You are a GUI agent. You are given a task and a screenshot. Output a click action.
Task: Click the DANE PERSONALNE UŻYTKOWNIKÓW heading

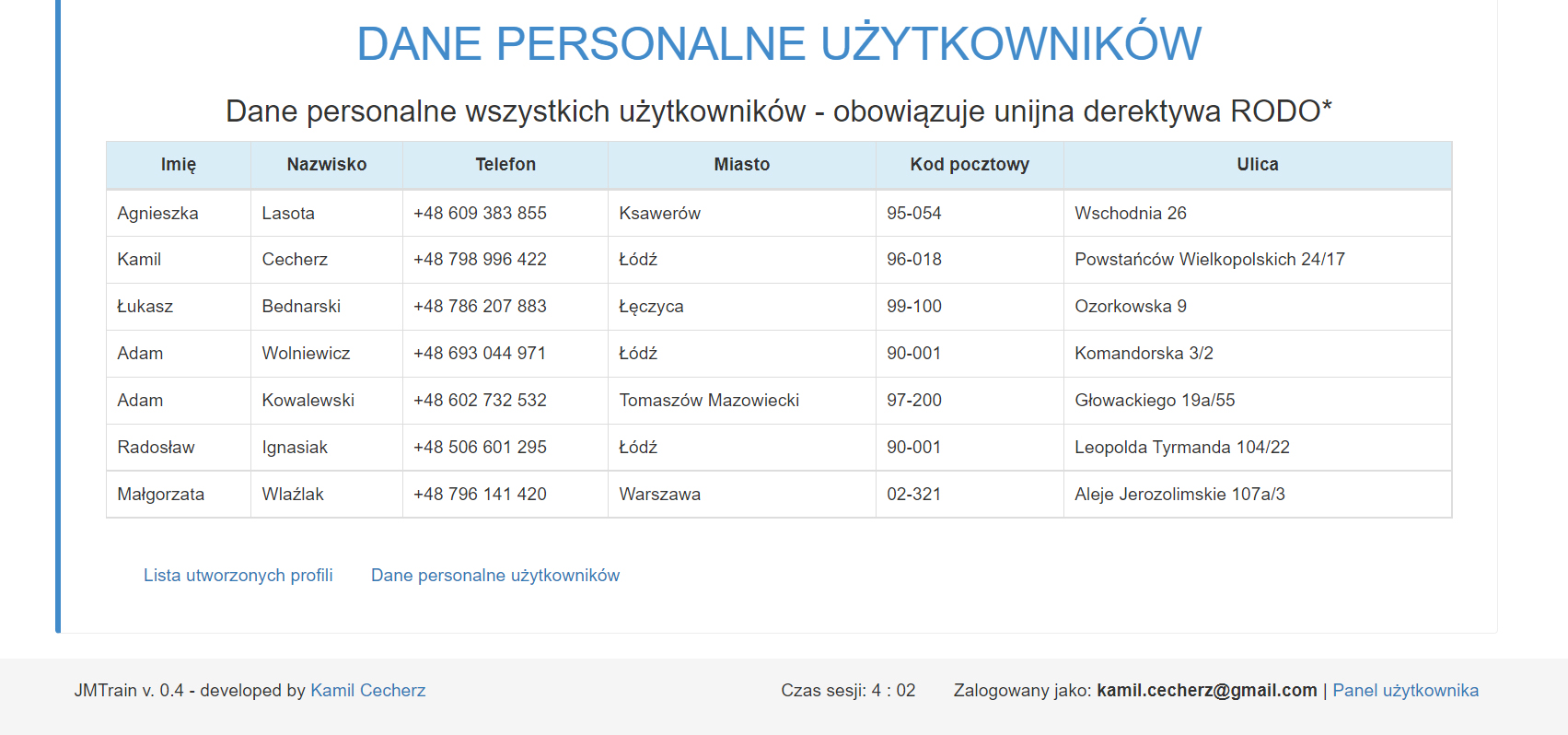click(x=779, y=43)
